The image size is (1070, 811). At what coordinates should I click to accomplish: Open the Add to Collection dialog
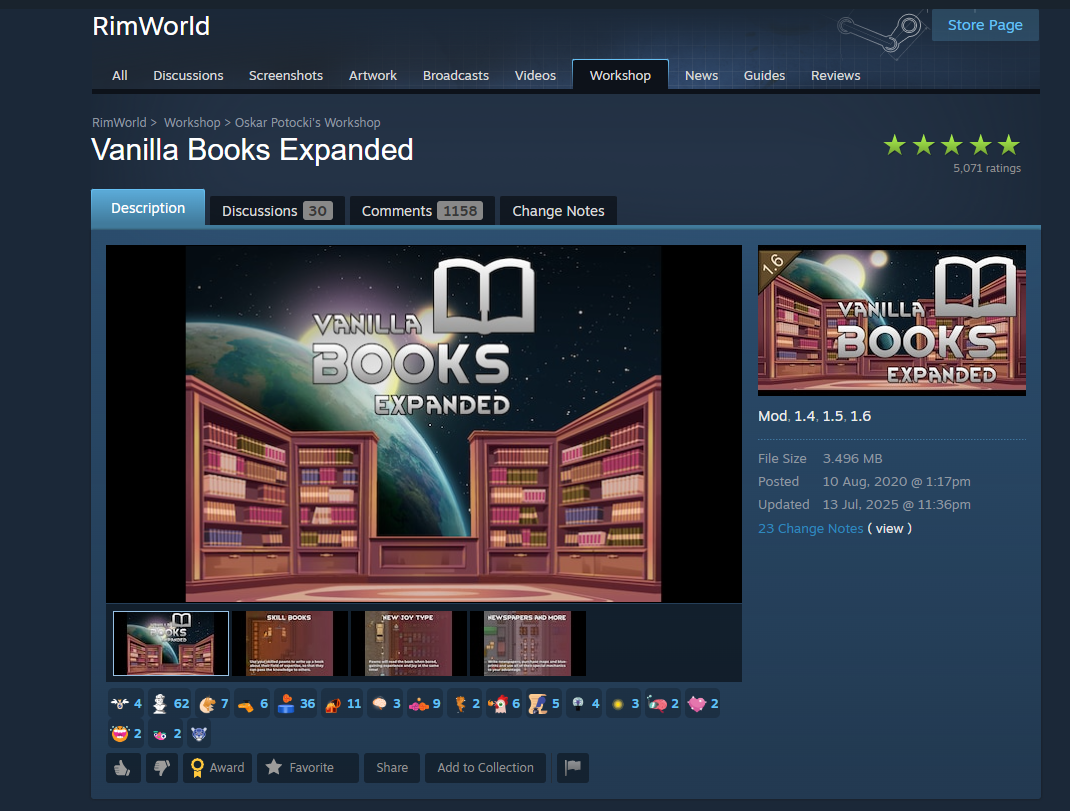[x=485, y=768]
